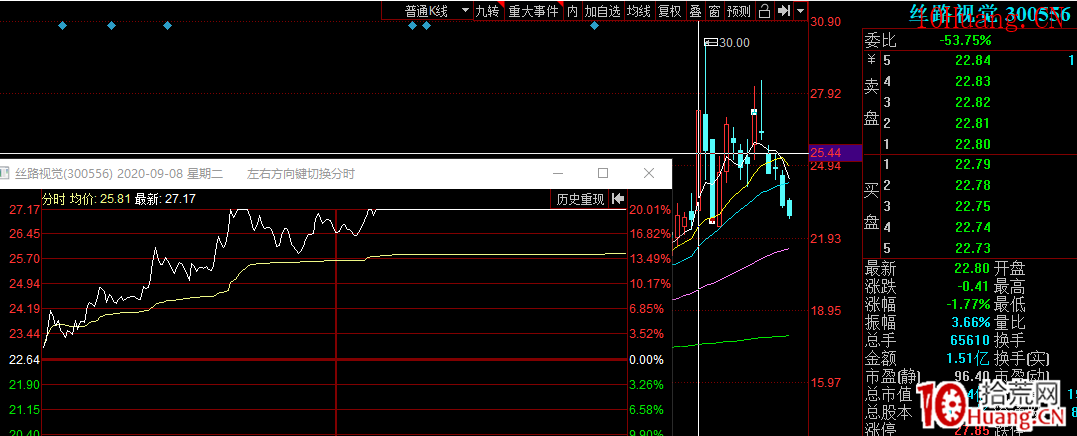Toggle the 九转 indicator
The height and width of the screenshot is (436, 1077).
pyautogui.click(x=488, y=10)
